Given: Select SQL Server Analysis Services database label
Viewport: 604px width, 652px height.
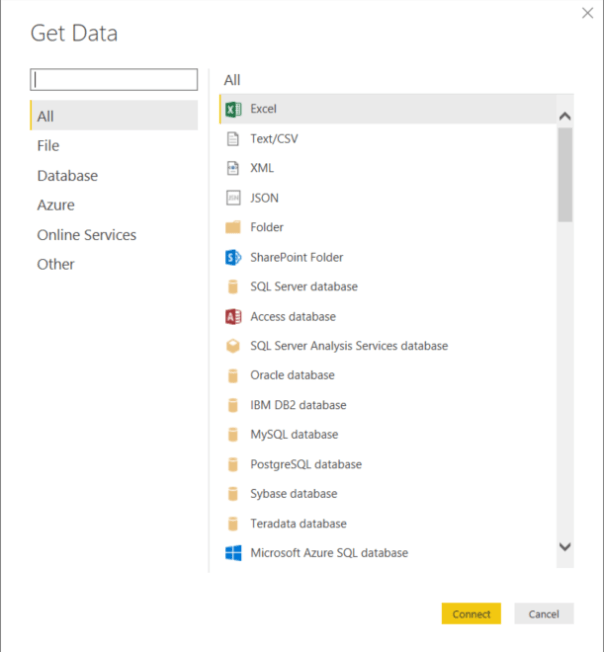Looking at the screenshot, I should click(x=349, y=346).
